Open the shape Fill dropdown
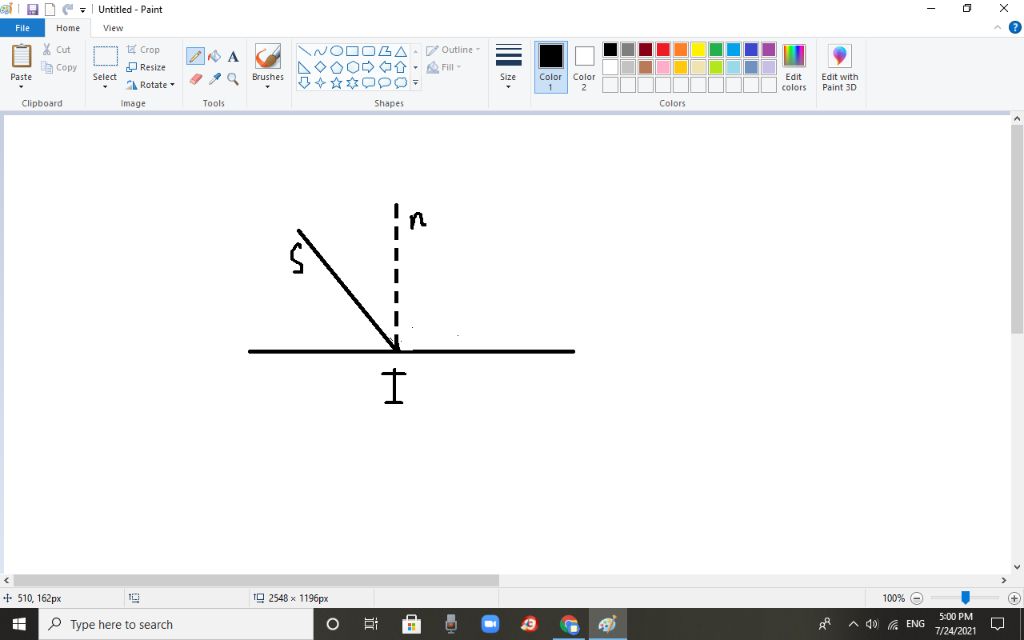Viewport: 1024px width, 640px height. [x=444, y=67]
